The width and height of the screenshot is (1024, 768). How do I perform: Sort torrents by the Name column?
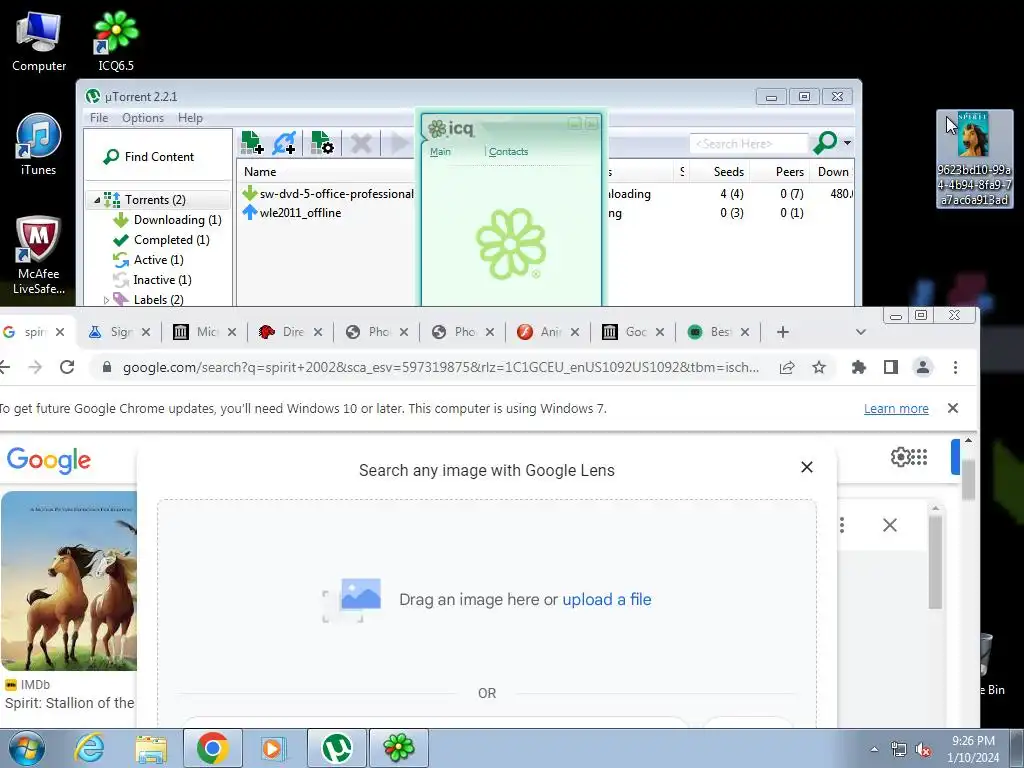click(260, 172)
